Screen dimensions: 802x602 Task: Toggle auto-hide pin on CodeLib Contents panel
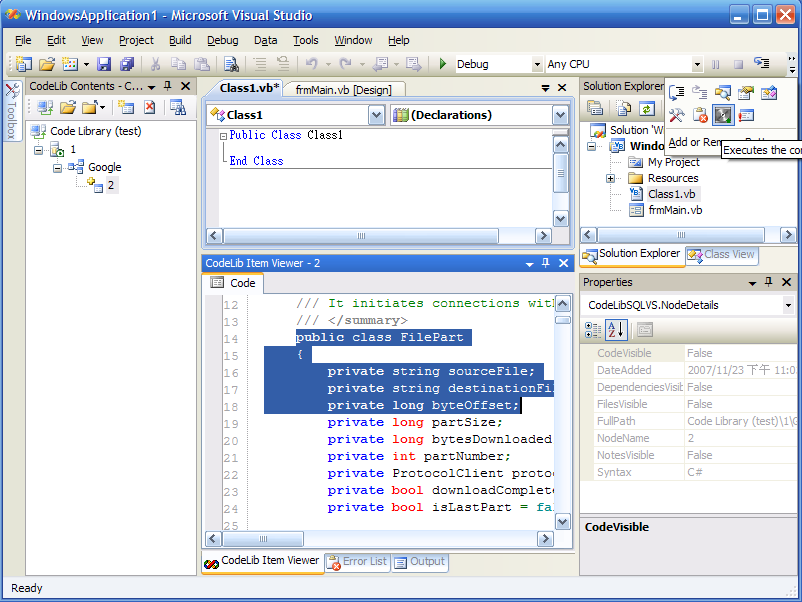tap(167, 86)
